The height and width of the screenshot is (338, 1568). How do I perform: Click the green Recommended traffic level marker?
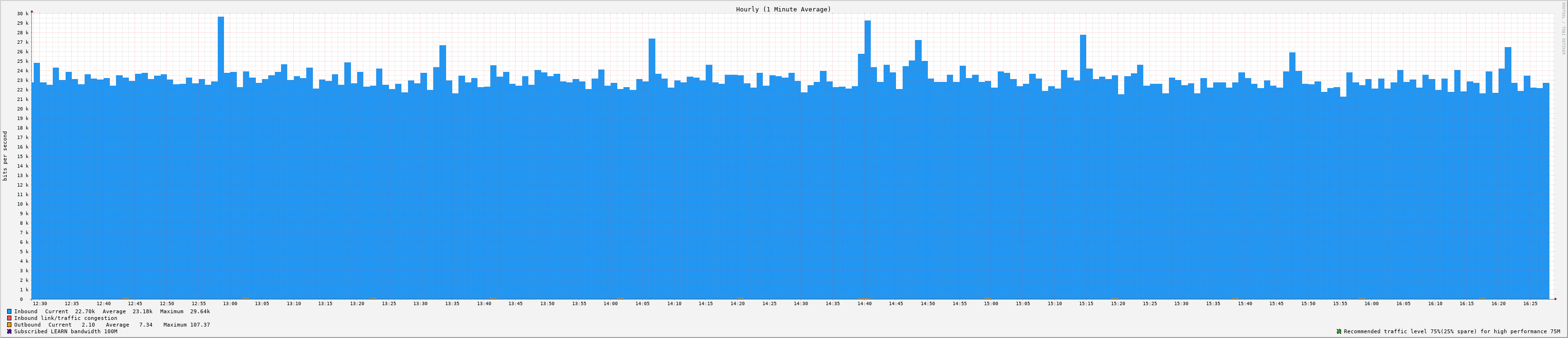1338,331
